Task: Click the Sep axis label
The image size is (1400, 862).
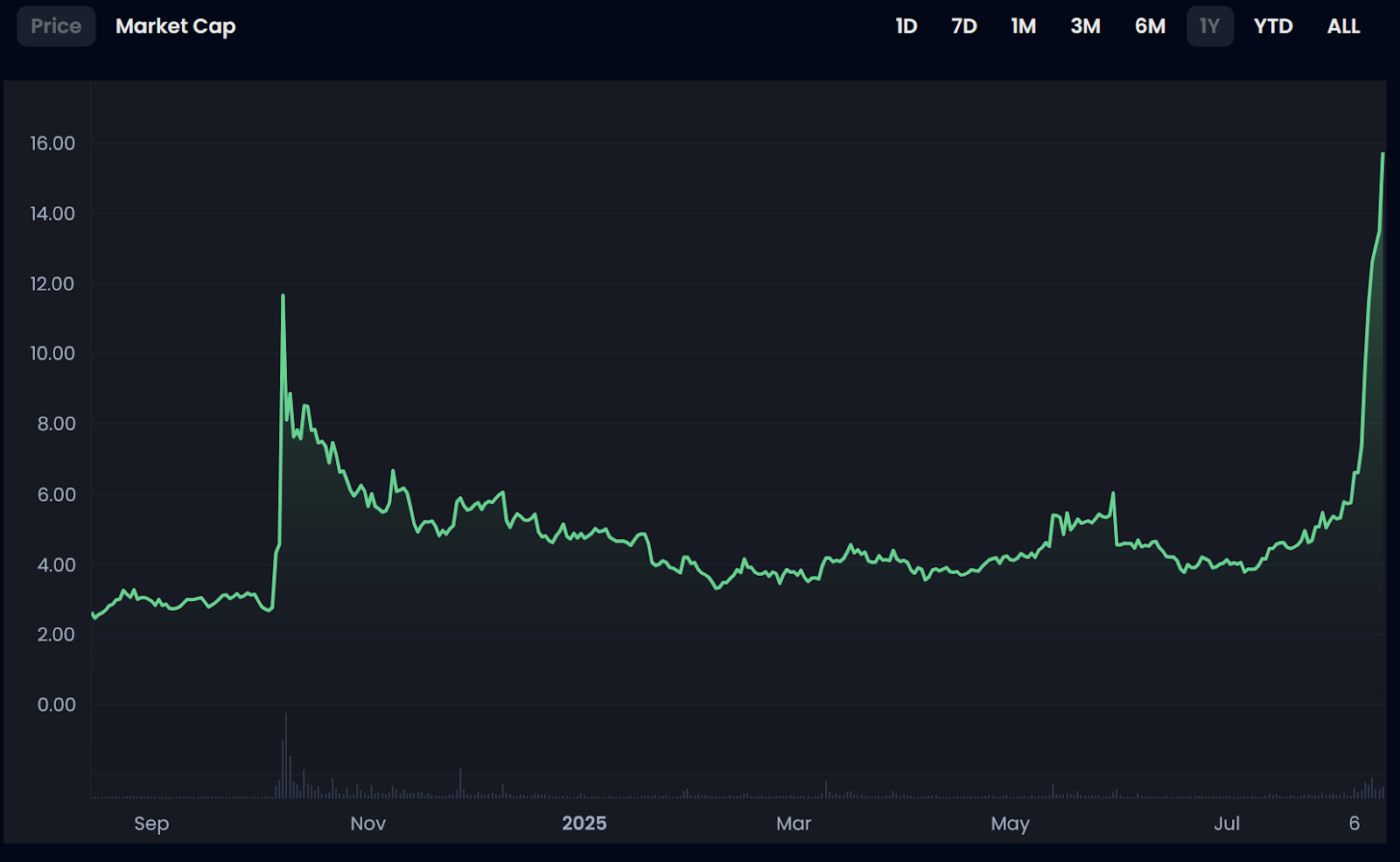Action: coord(150,823)
